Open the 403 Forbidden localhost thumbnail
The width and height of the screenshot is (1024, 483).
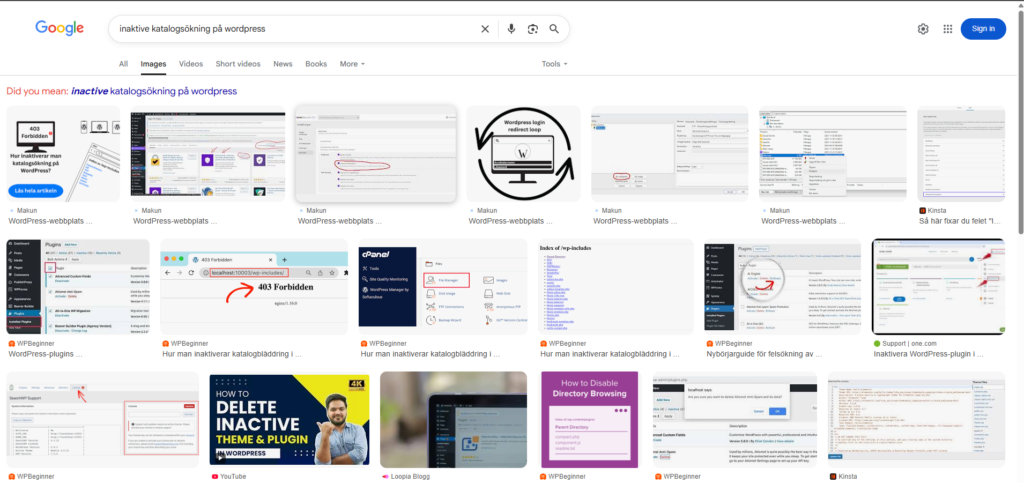tap(254, 286)
